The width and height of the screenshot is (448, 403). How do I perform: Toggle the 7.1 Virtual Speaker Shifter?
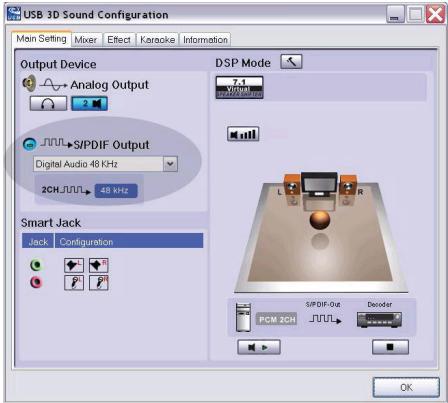click(239, 87)
